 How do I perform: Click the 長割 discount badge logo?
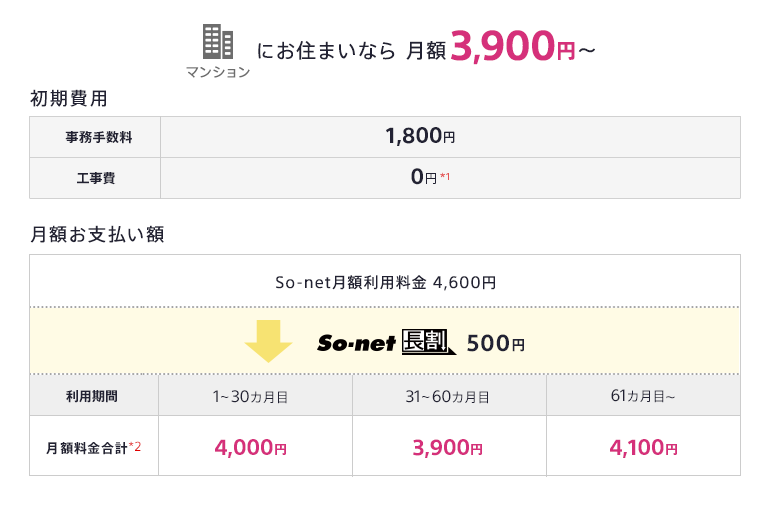click(428, 342)
